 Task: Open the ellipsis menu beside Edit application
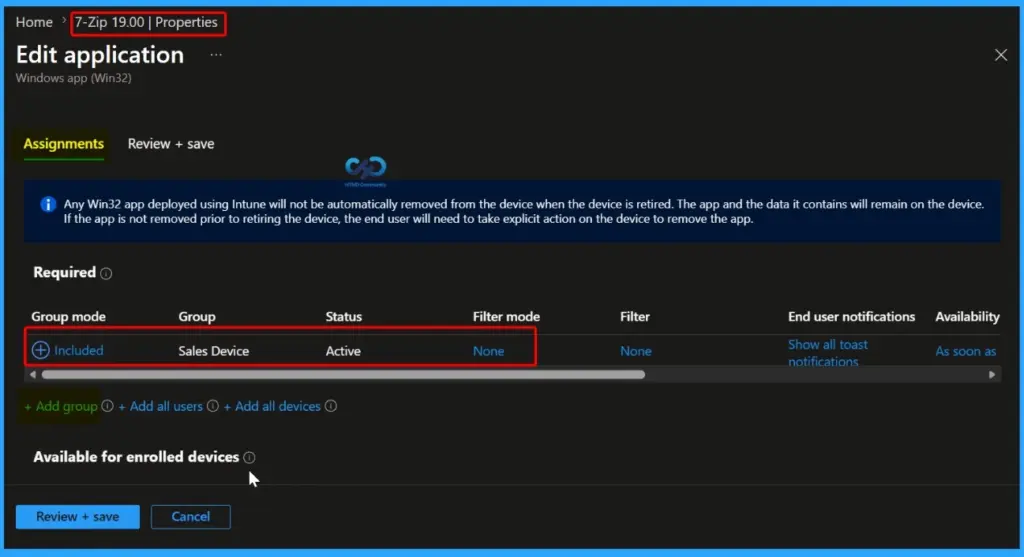pyautogui.click(x=216, y=55)
